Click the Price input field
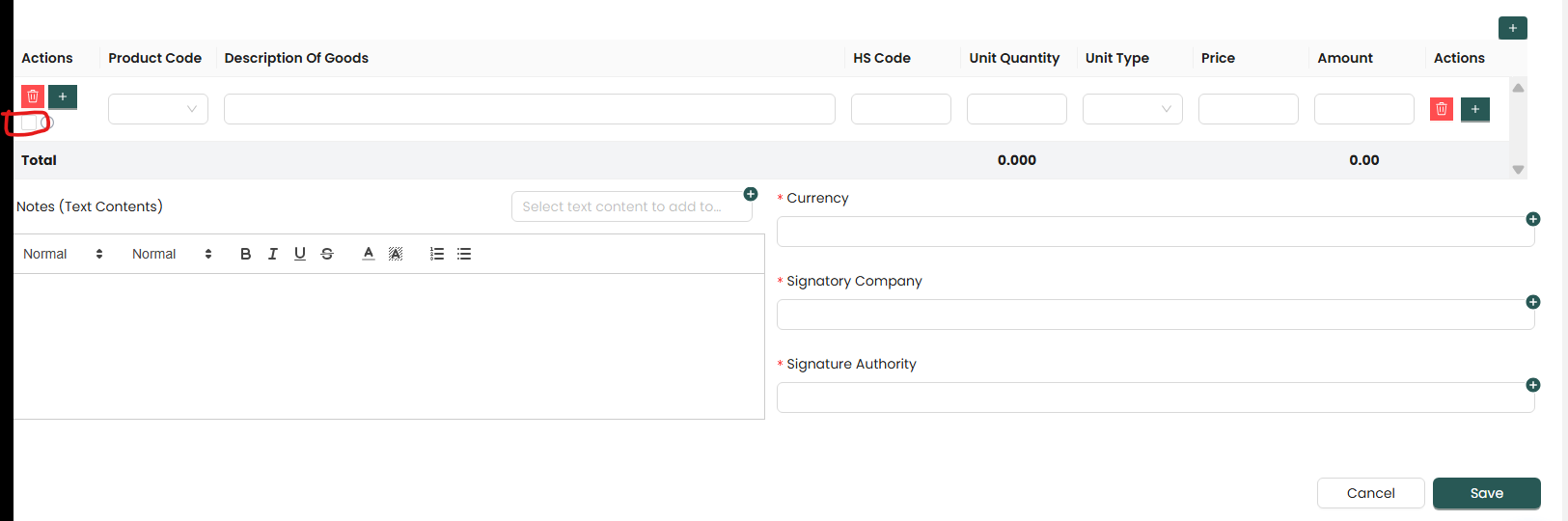Viewport: 1568px width, 521px height. pos(1249,109)
